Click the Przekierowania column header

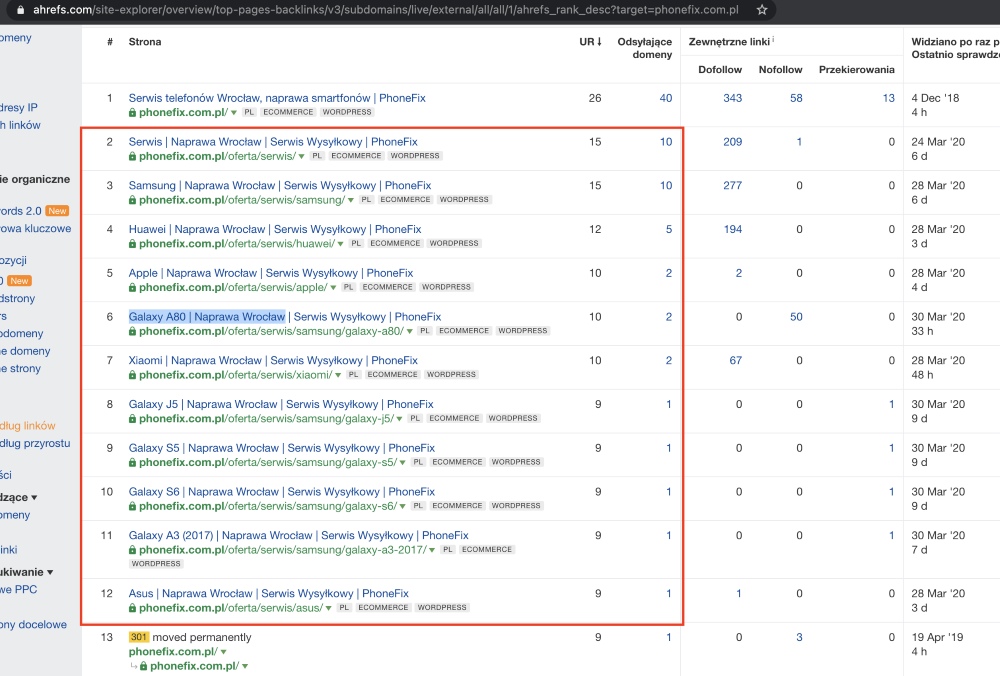point(857,70)
